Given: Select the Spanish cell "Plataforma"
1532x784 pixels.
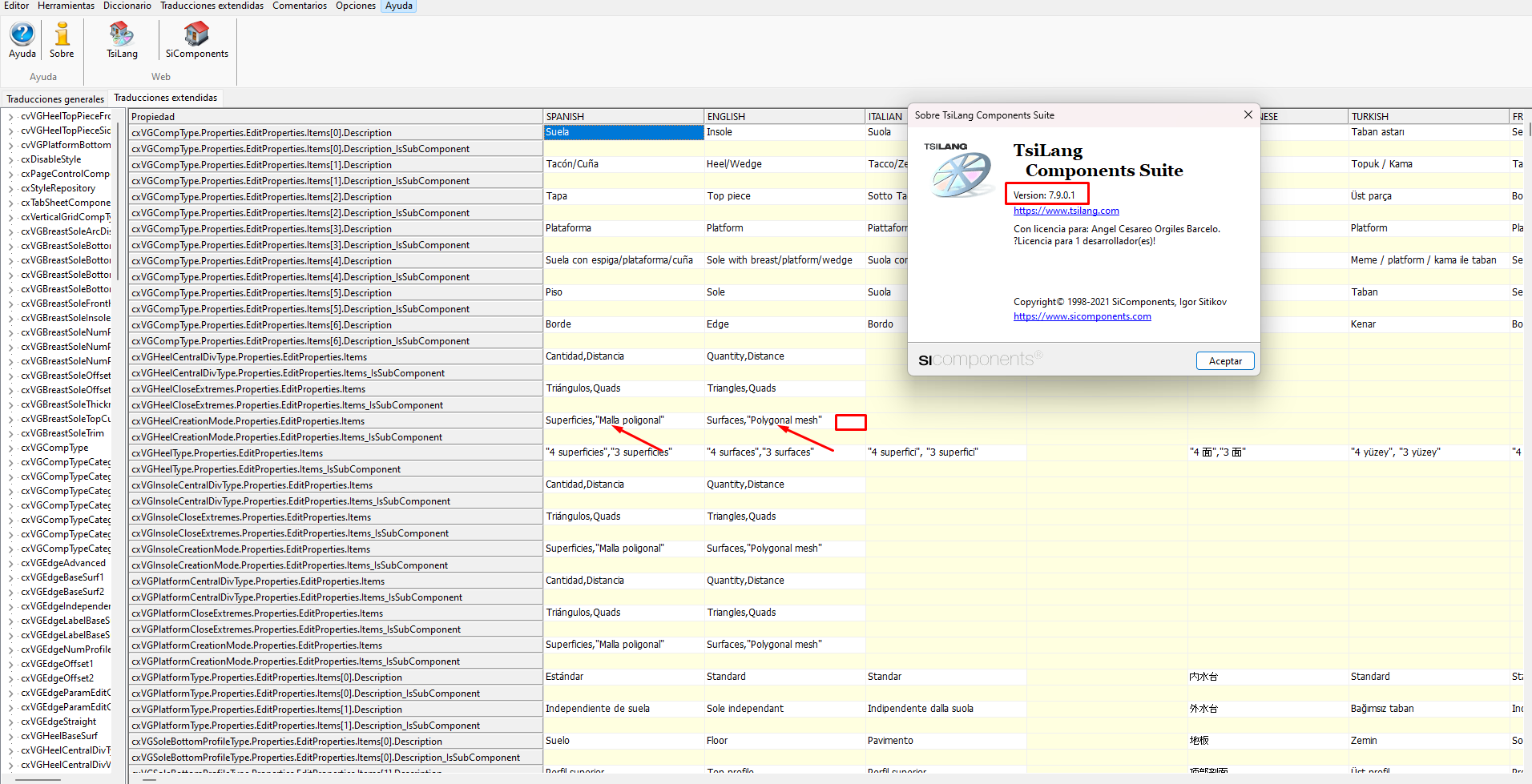Looking at the screenshot, I should click(623, 228).
